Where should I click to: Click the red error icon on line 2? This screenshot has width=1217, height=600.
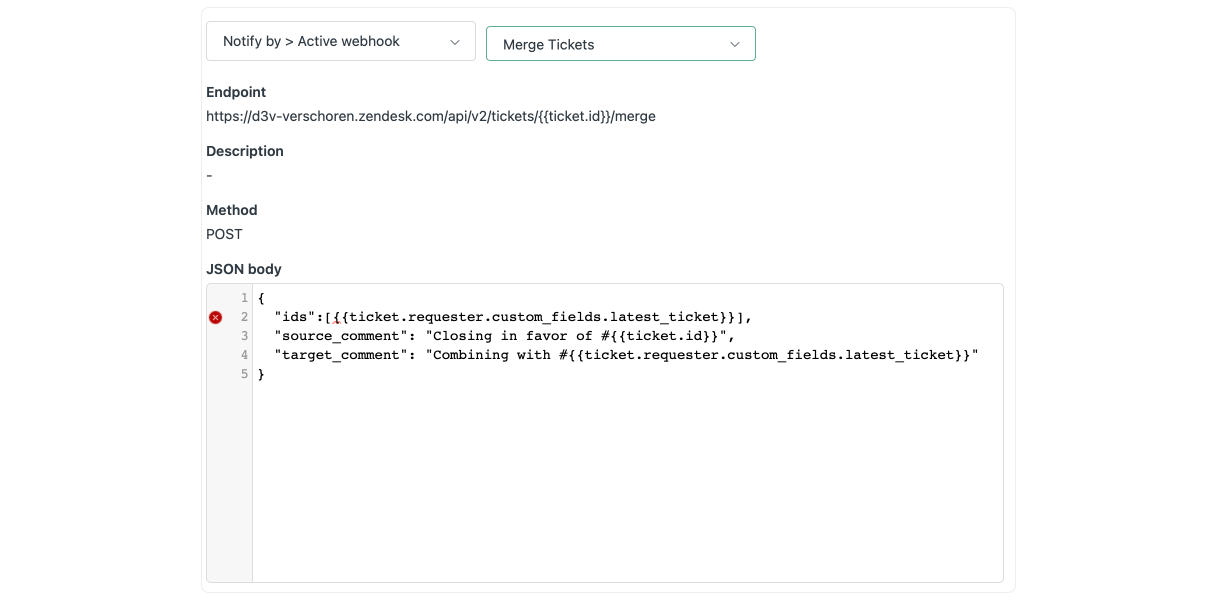pos(215,317)
